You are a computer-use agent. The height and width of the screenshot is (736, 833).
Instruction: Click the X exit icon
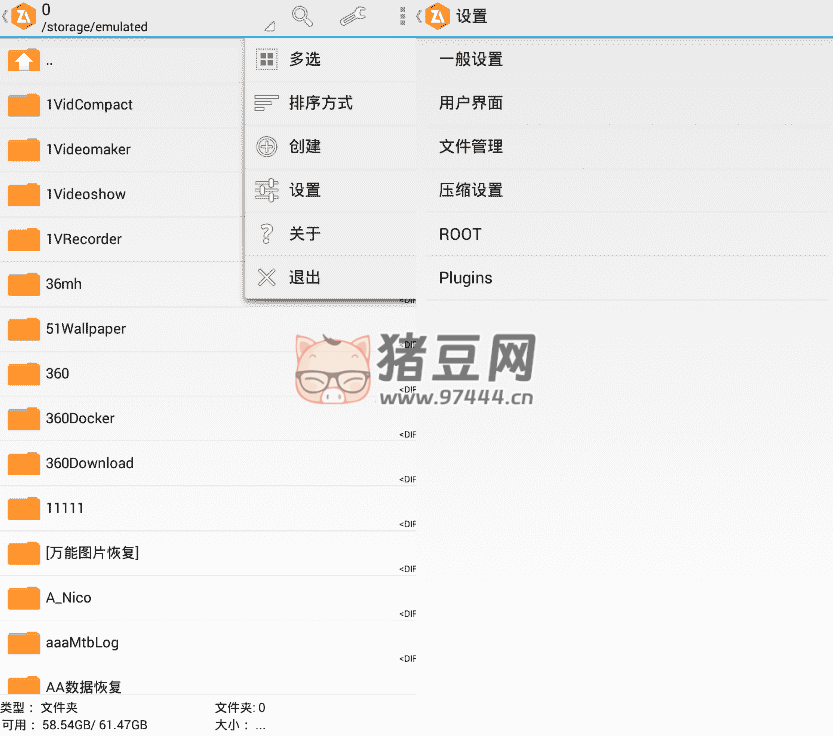pyautogui.click(x=267, y=277)
